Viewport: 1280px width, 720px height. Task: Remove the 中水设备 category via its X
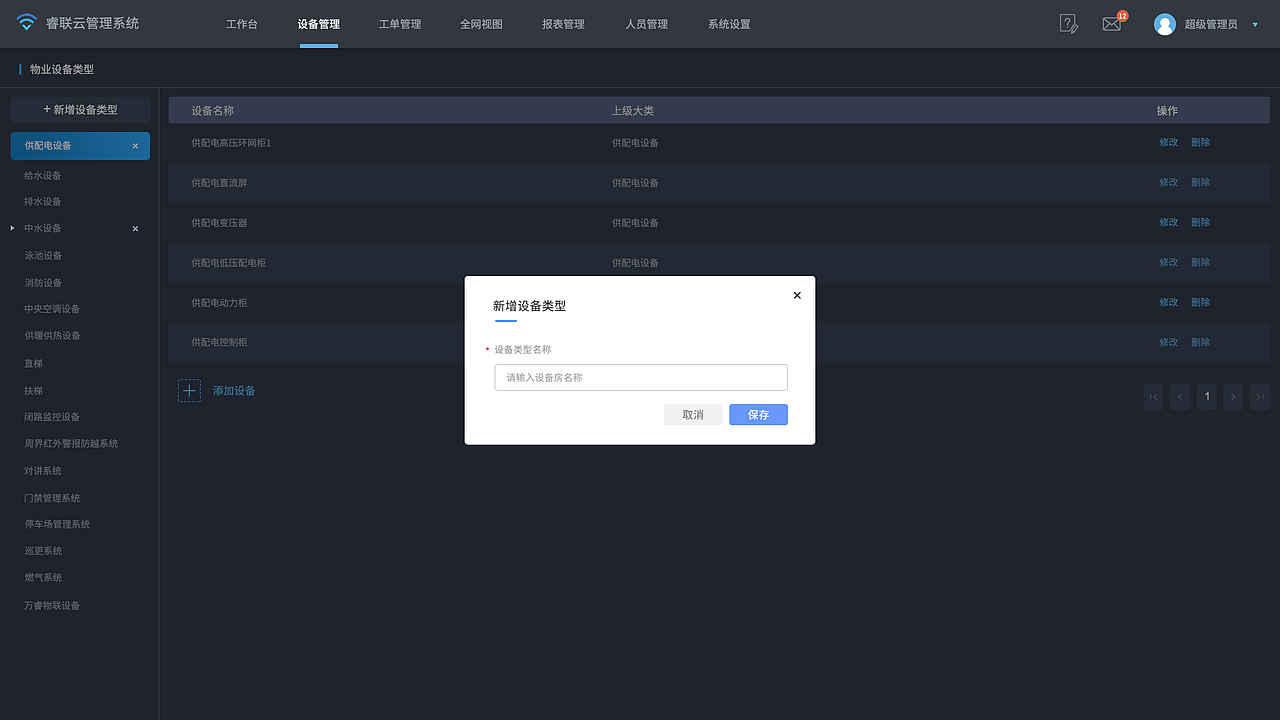(136, 229)
